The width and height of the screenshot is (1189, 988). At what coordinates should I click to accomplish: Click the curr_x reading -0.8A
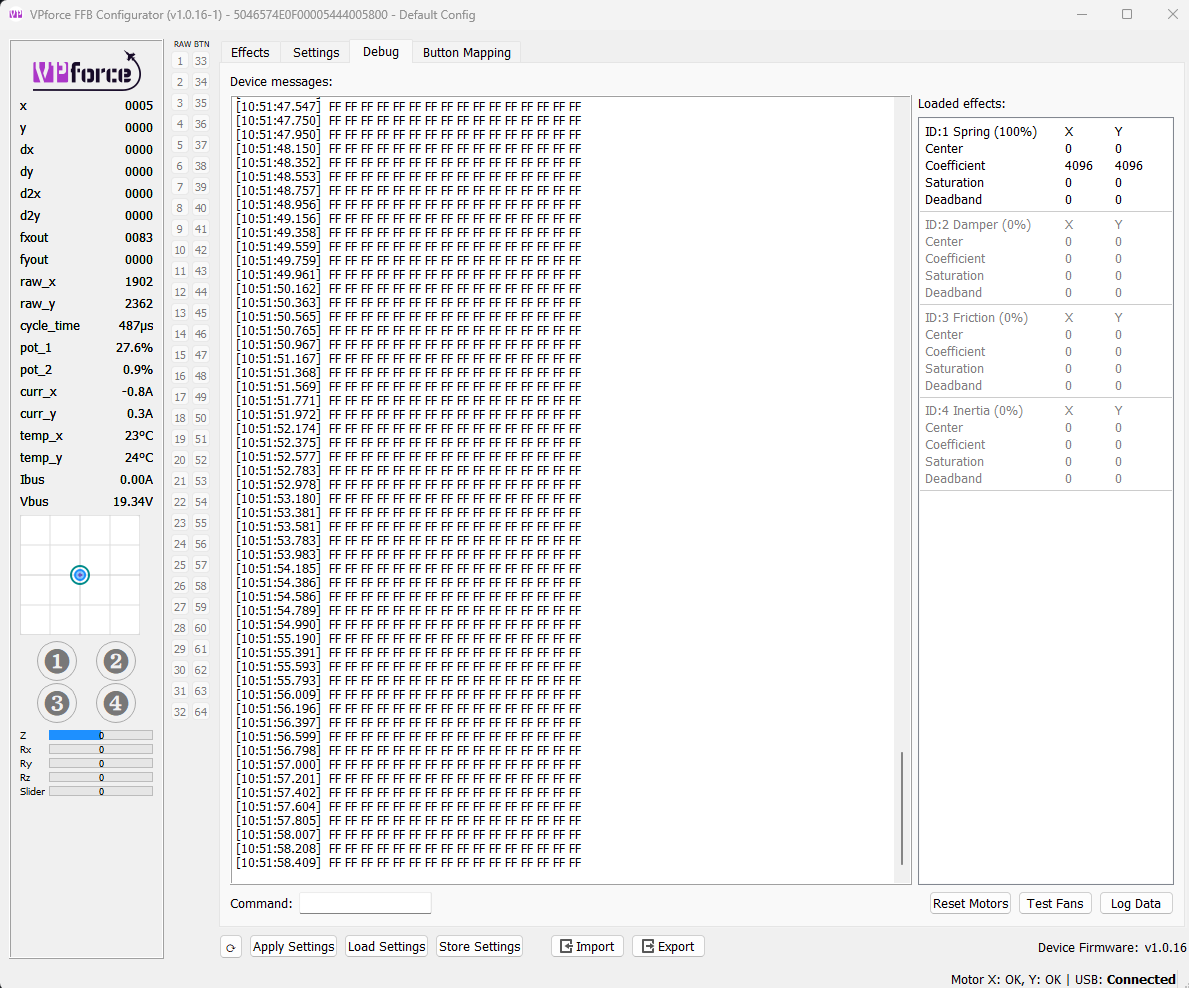pos(137,391)
